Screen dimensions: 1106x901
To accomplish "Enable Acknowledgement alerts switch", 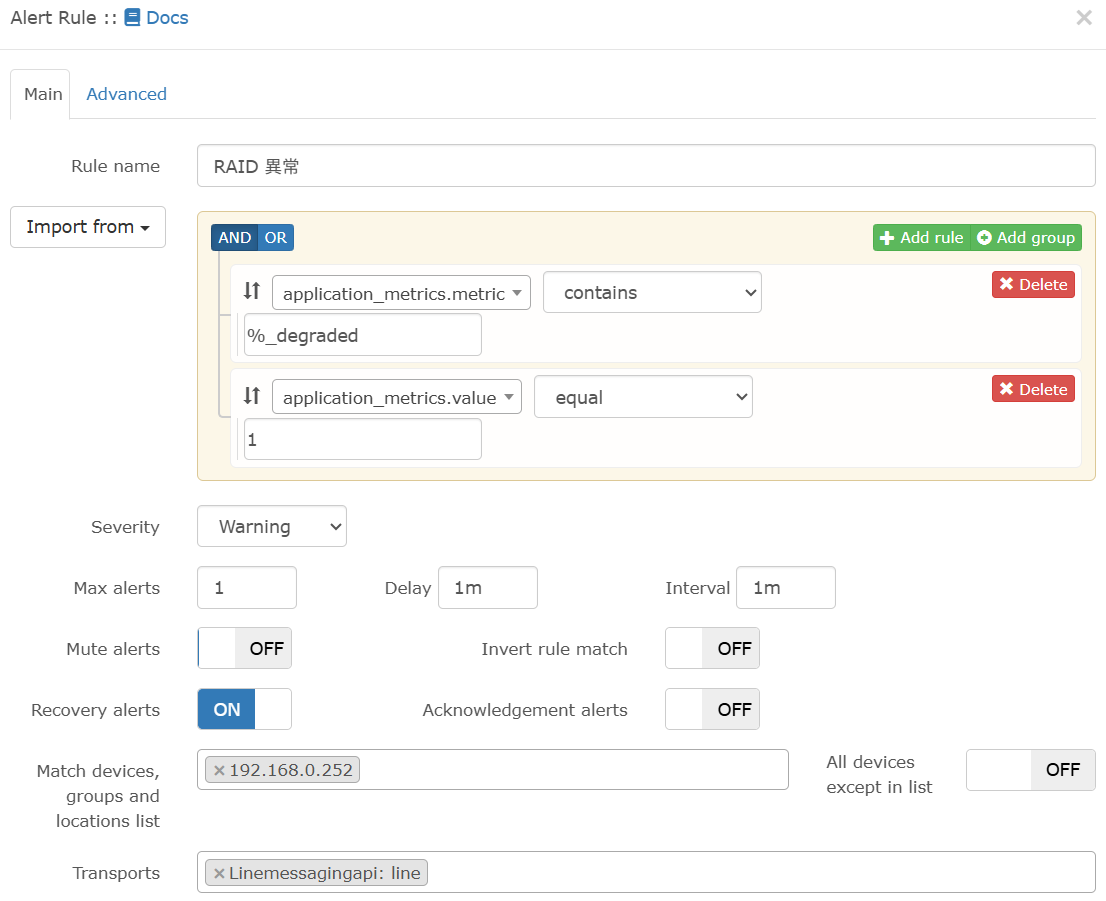I will tap(712, 710).
